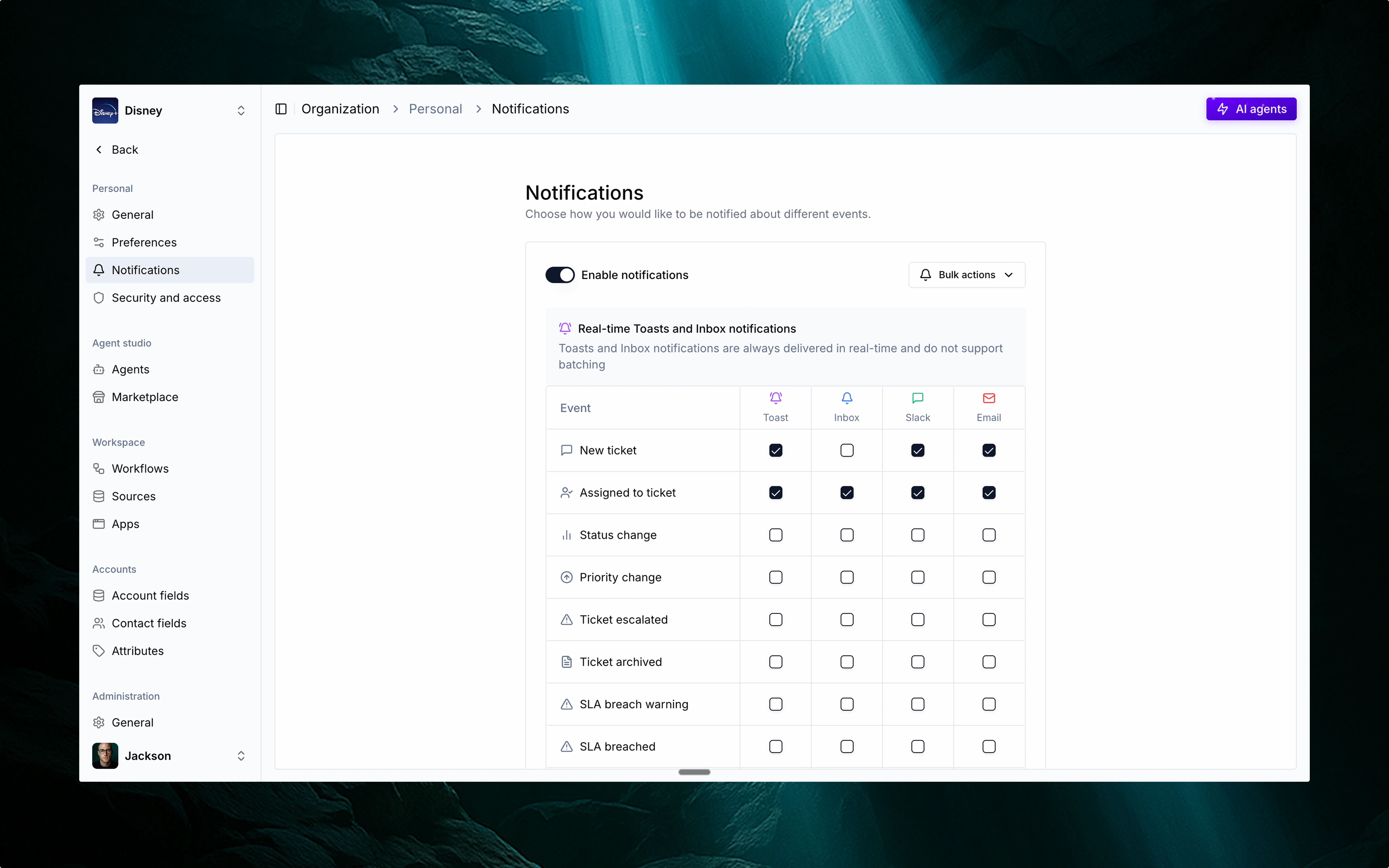Viewport: 1389px width, 868px height.
Task: Click the Workflows icon
Action: (x=99, y=468)
